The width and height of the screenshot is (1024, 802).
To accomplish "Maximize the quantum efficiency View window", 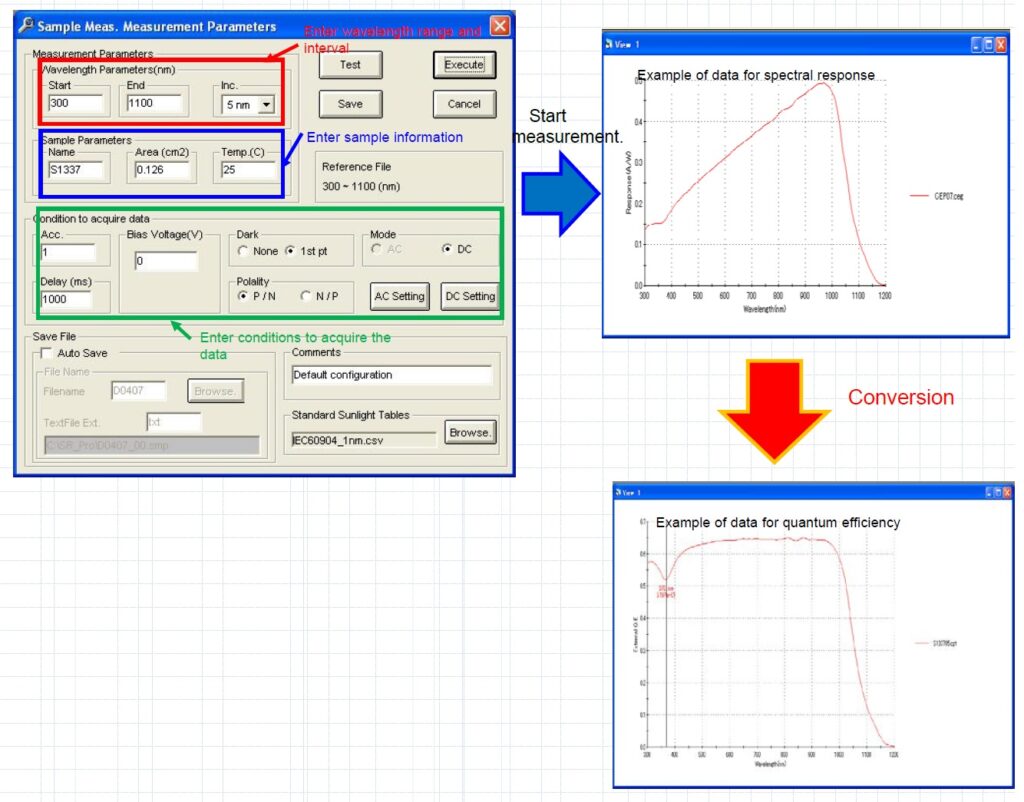I will point(997,492).
